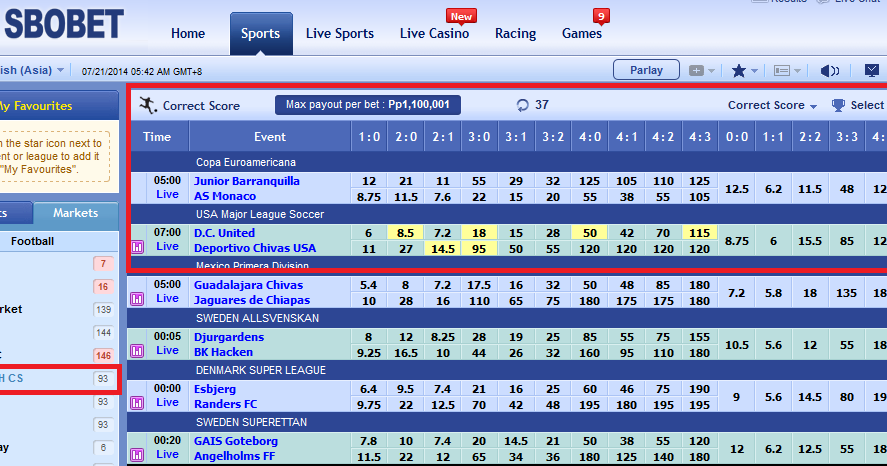Select the Sports tab
Screen dimensions: 887x466
coord(261,33)
